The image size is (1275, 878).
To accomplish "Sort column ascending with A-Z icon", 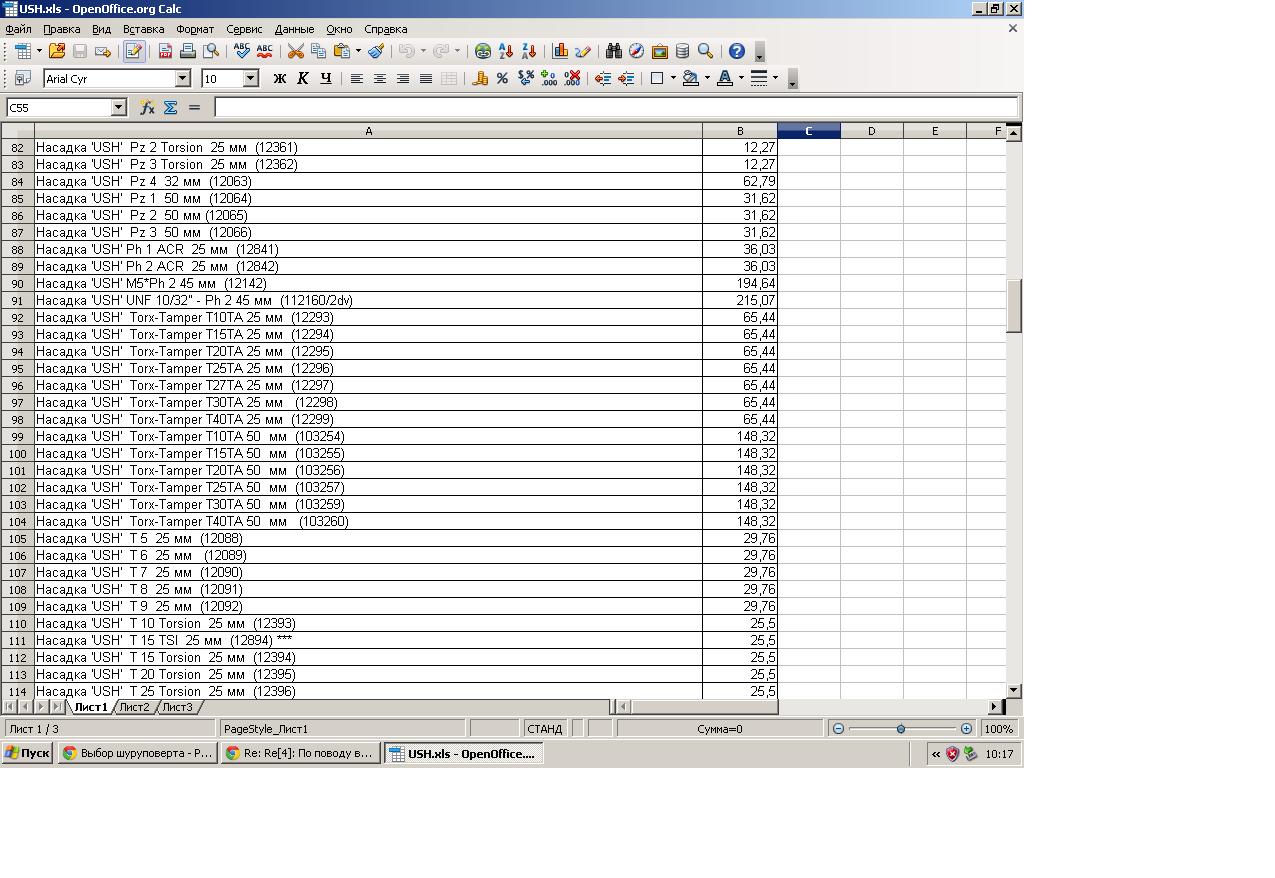I will click(506, 51).
